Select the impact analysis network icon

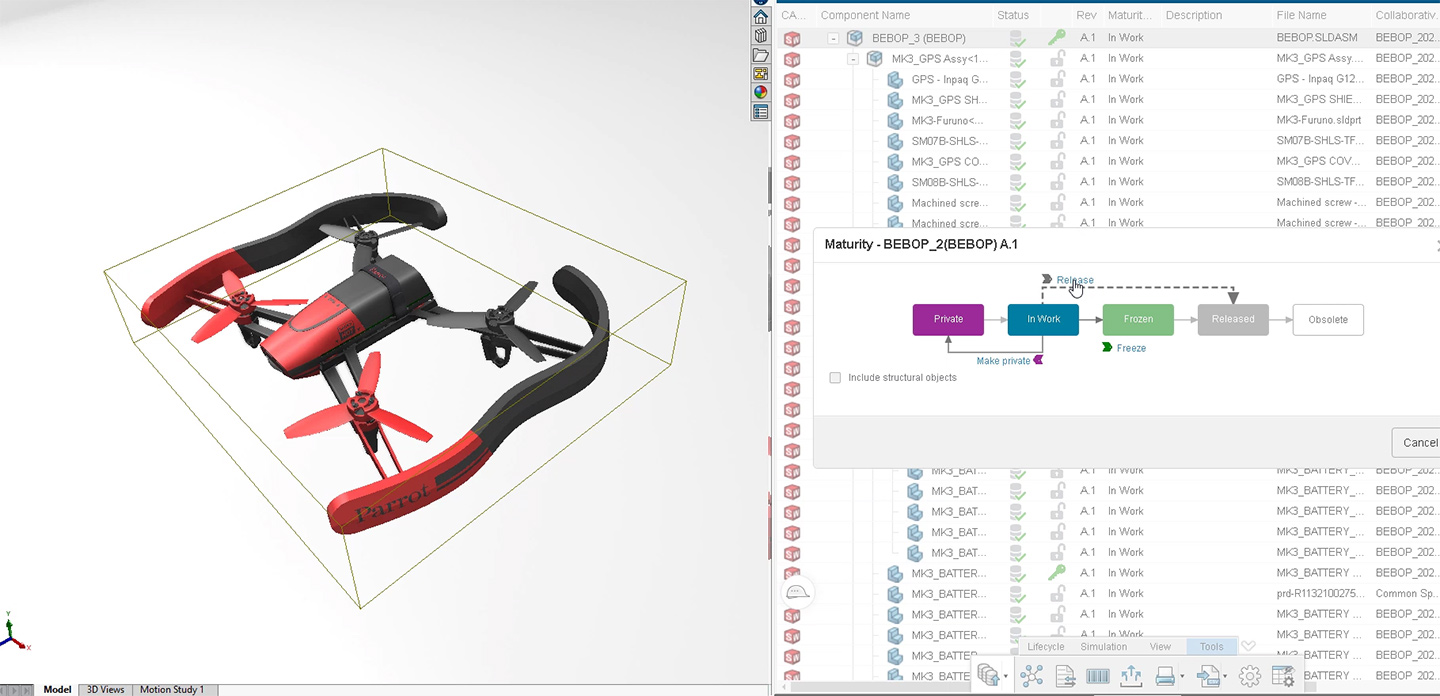point(1031,675)
